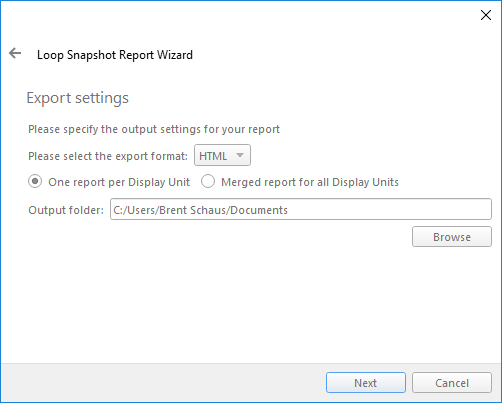502x403 pixels.
Task: Choose Merged report for all Display Units radio
Action: [208, 182]
